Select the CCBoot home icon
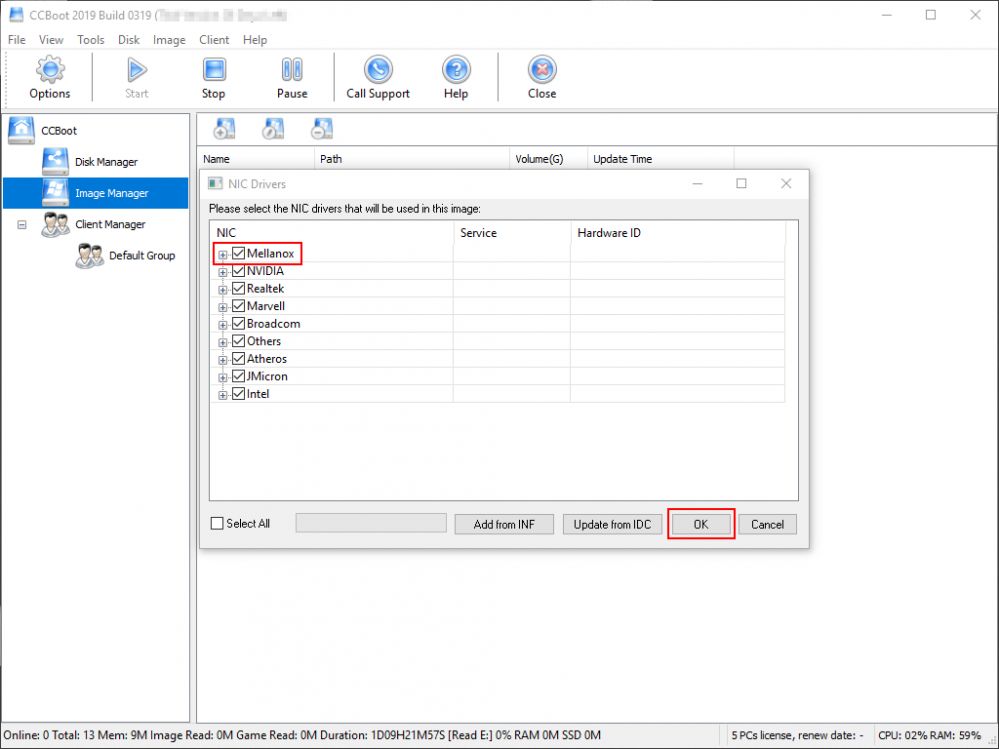 click(x=22, y=131)
